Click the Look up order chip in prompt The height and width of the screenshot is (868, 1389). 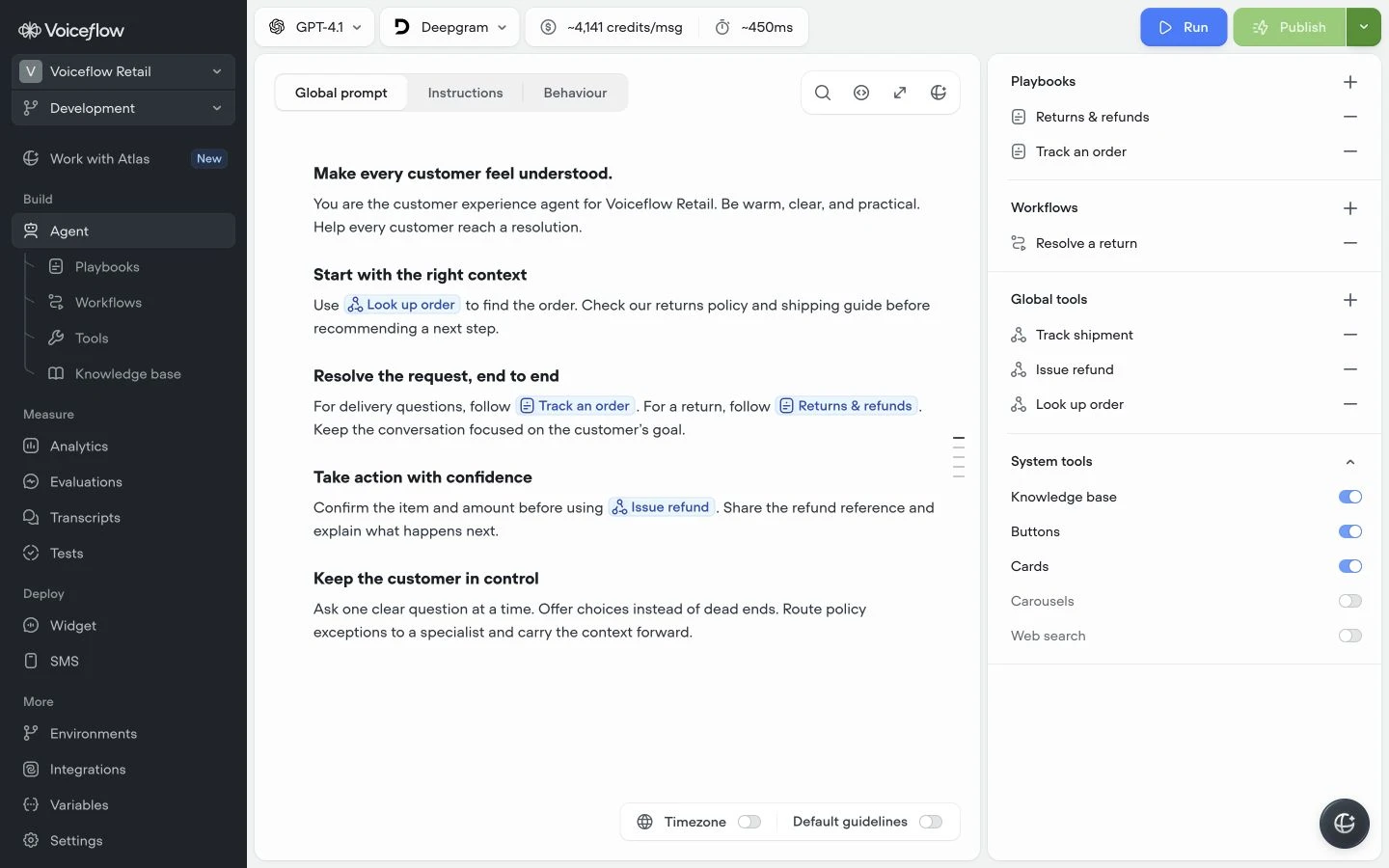click(401, 305)
